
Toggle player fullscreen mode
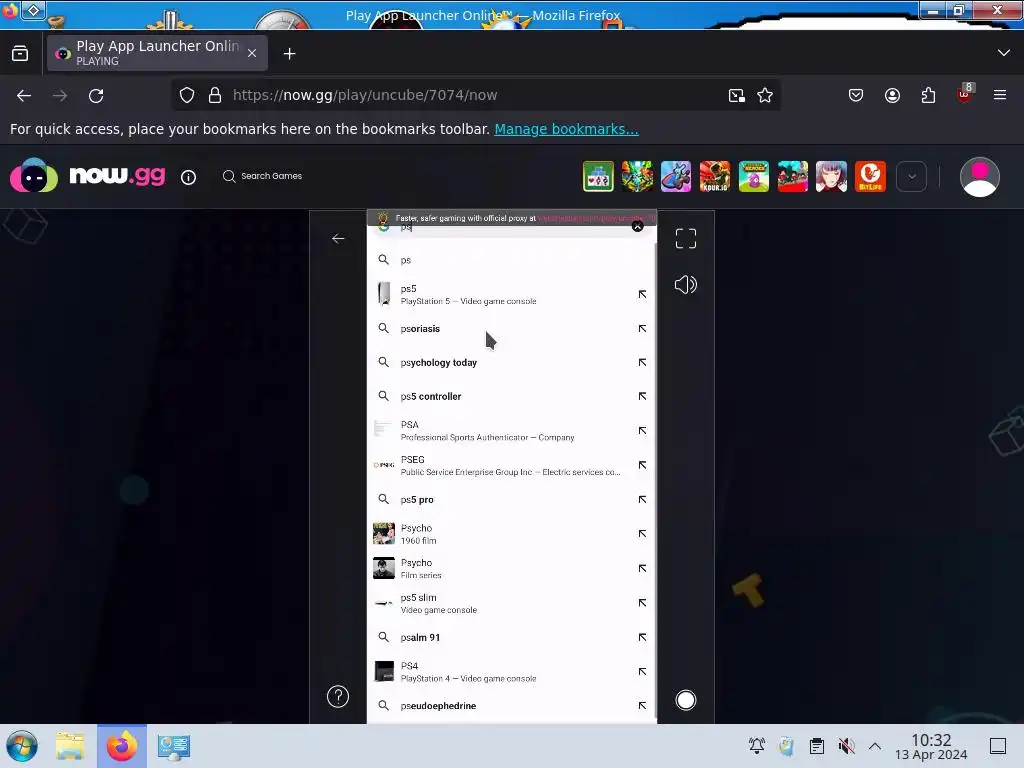point(686,238)
